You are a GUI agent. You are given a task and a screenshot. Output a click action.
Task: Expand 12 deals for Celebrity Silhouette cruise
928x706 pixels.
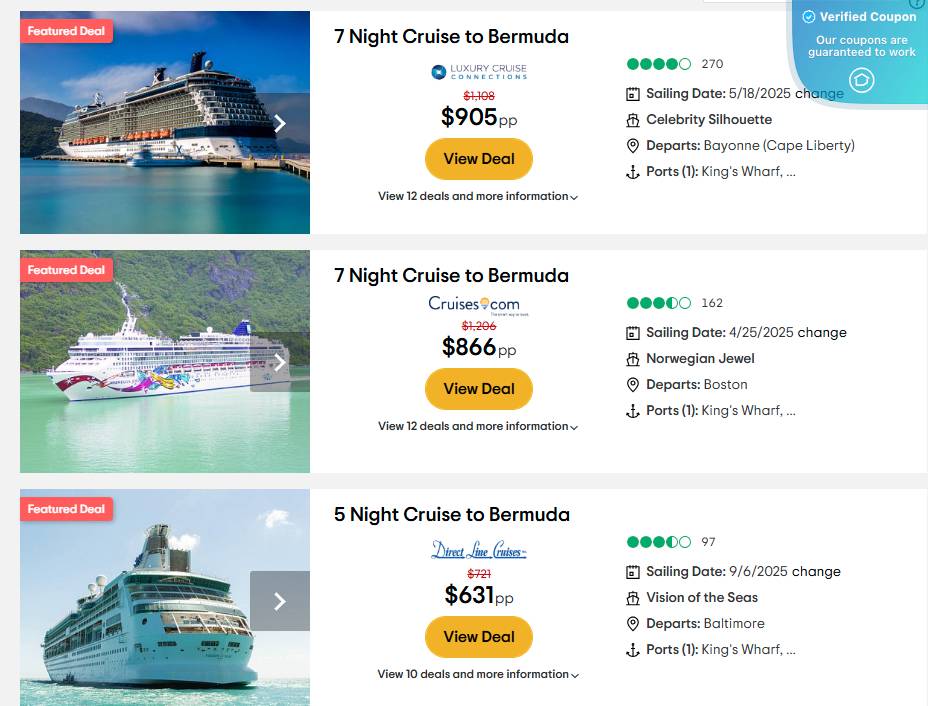(478, 197)
